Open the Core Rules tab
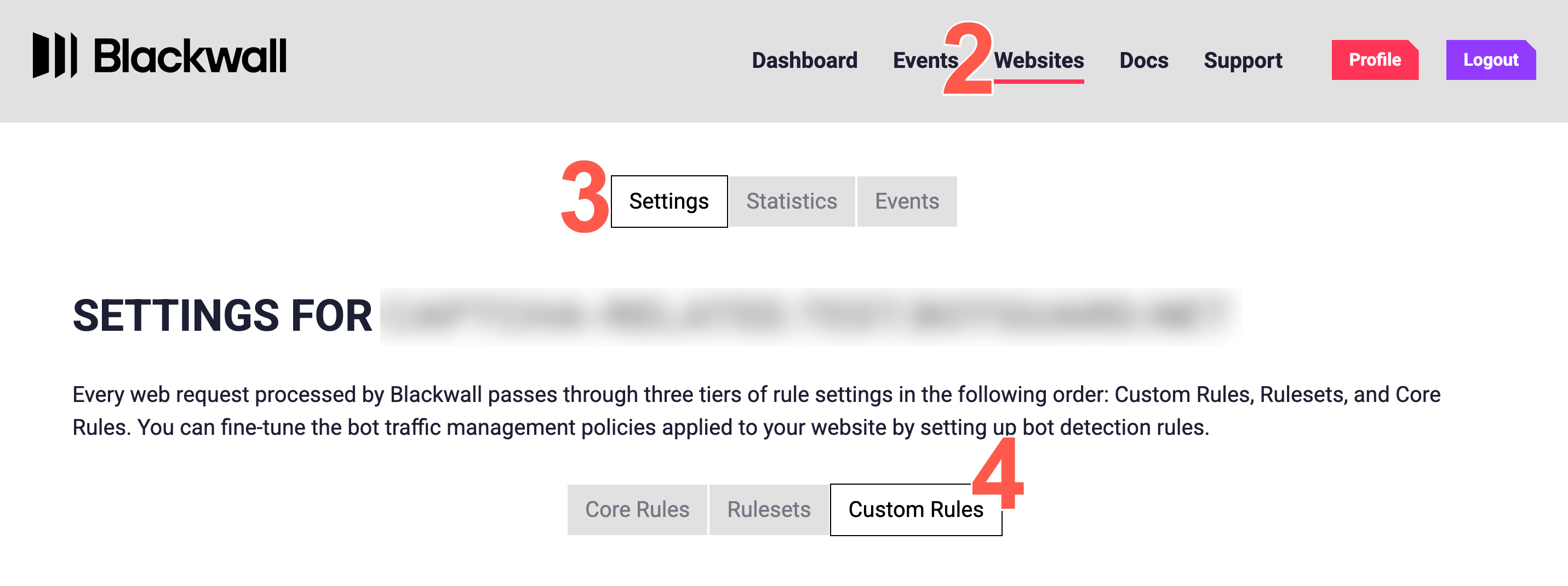The width and height of the screenshot is (1568, 586). 637,510
